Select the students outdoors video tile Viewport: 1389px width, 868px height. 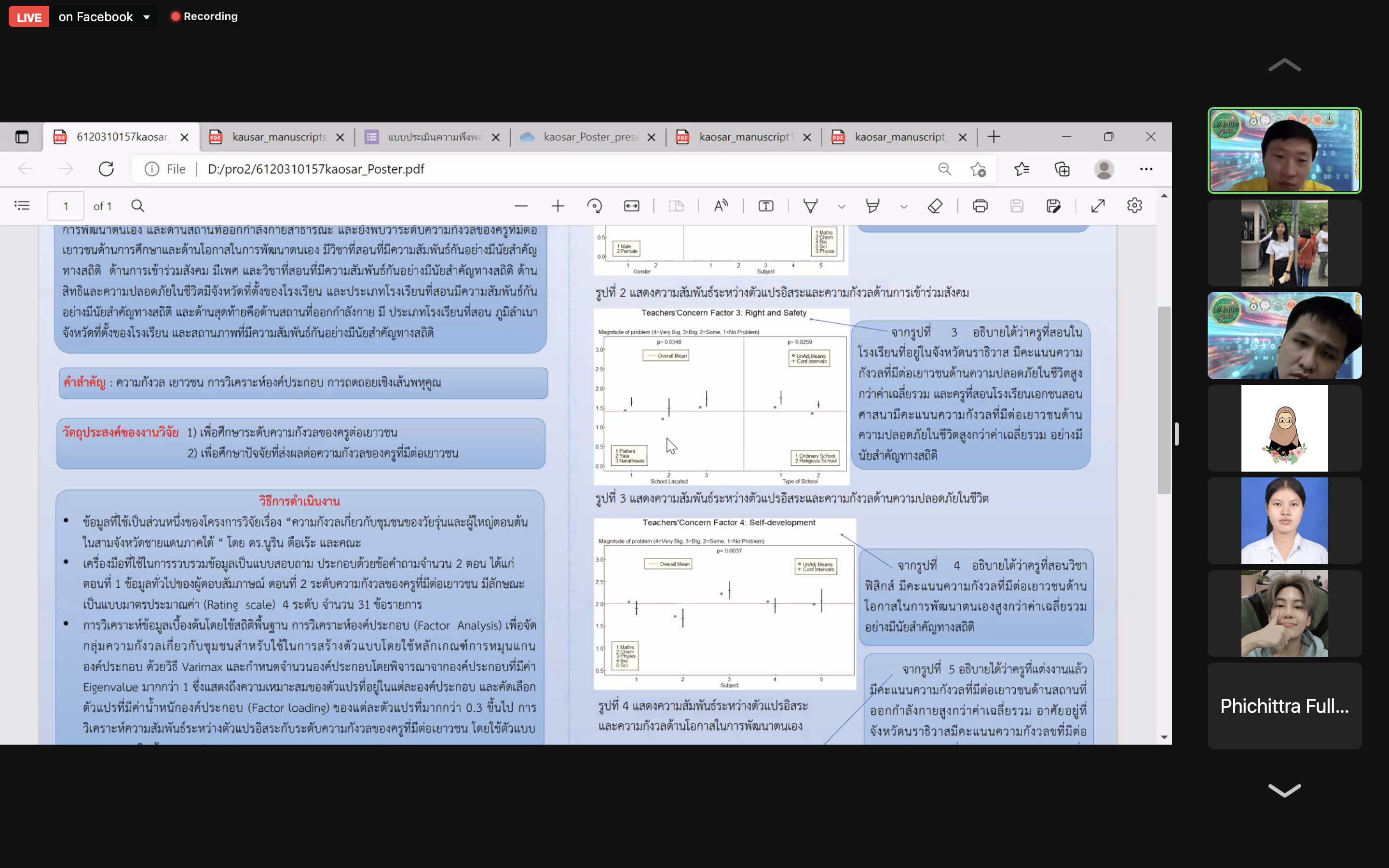1284,243
